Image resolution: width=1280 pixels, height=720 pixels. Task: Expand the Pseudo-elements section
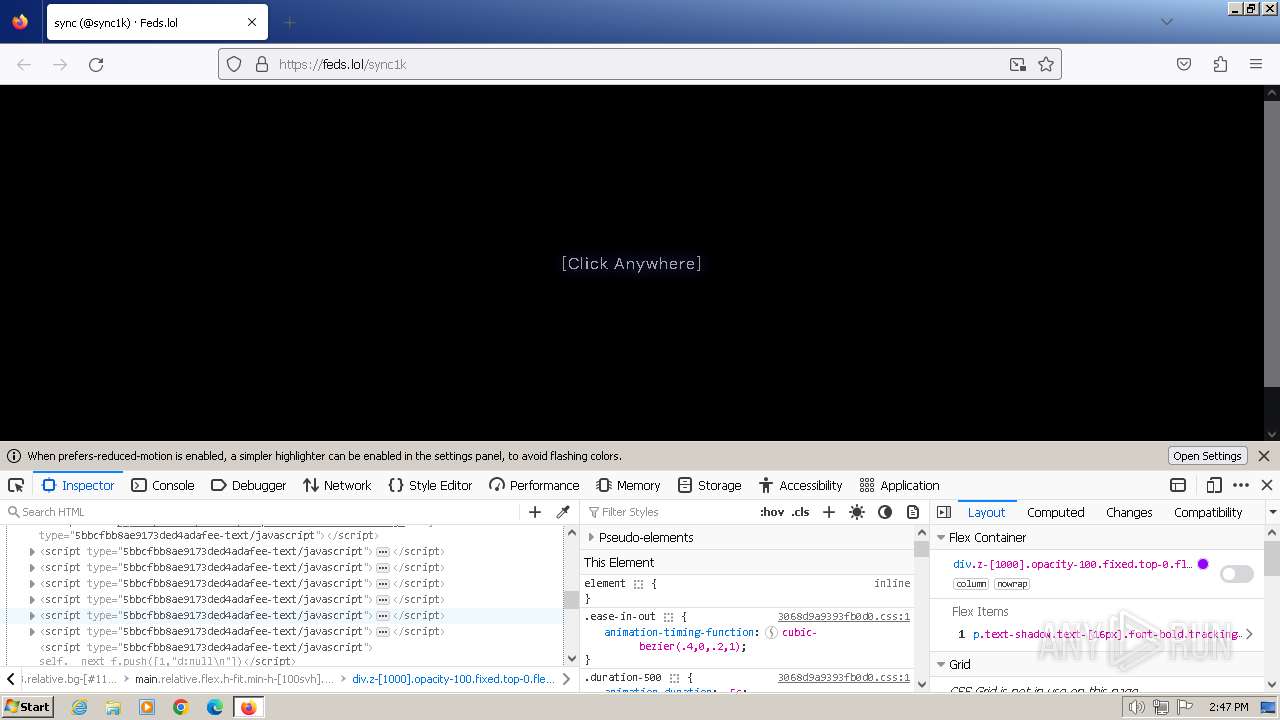click(591, 538)
